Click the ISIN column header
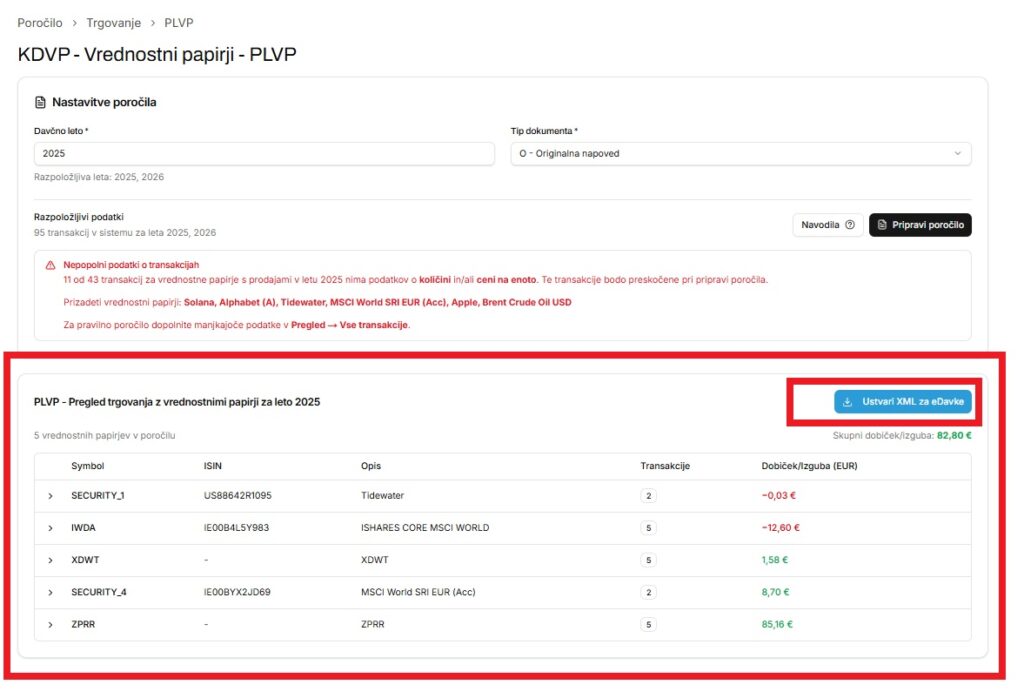 click(x=214, y=466)
